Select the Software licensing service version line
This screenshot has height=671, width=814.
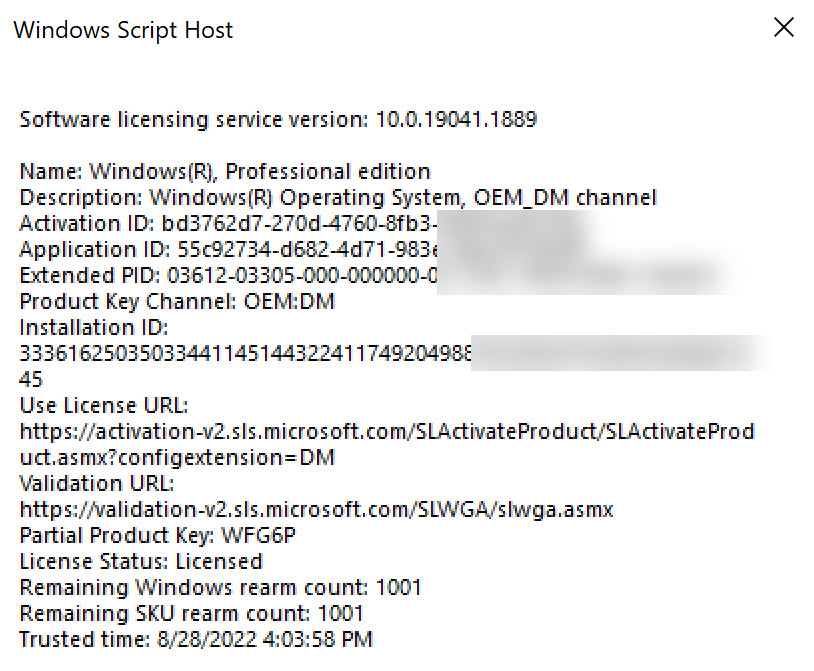pos(277,119)
